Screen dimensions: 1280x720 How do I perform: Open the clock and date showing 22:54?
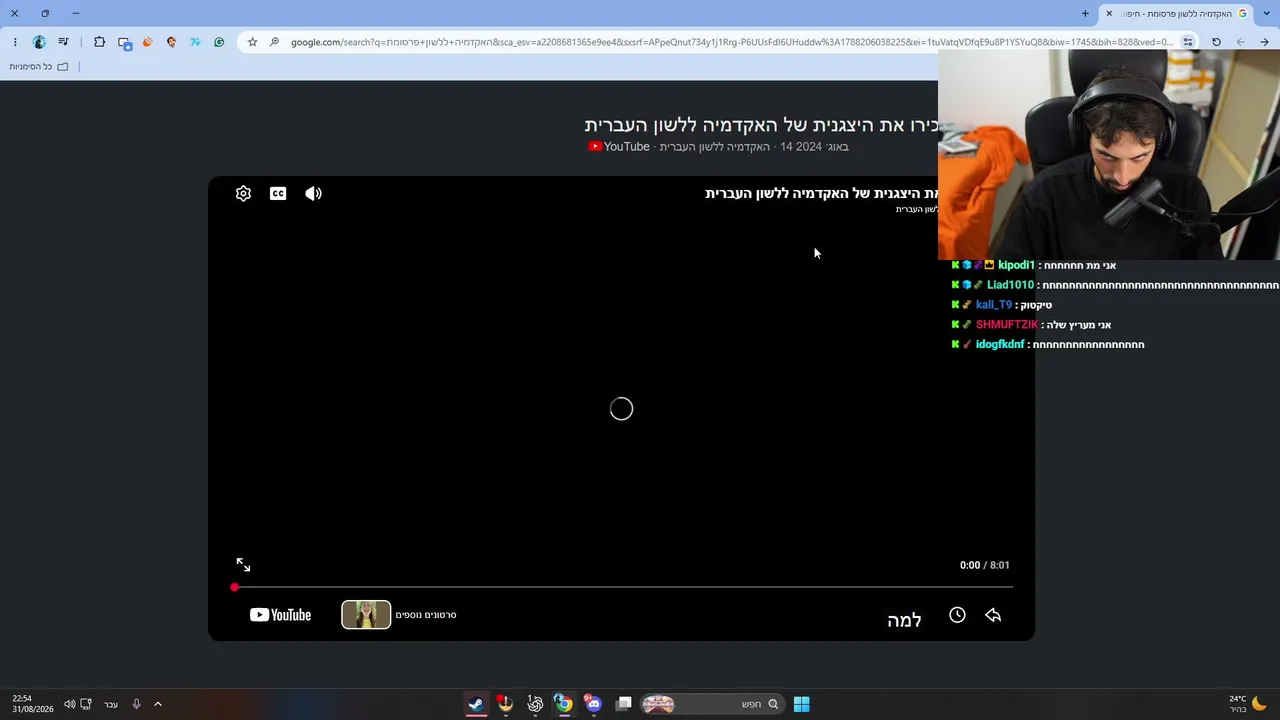33,704
